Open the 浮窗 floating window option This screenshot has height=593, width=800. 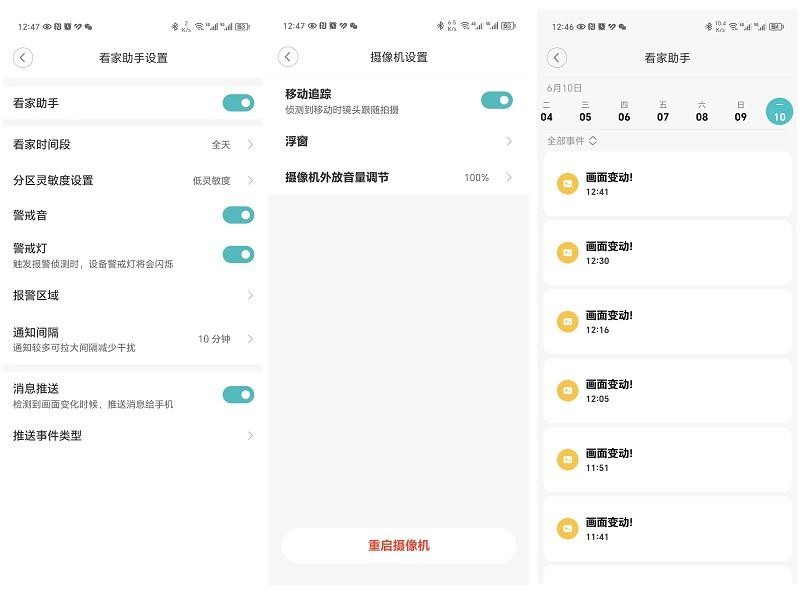coord(400,141)
